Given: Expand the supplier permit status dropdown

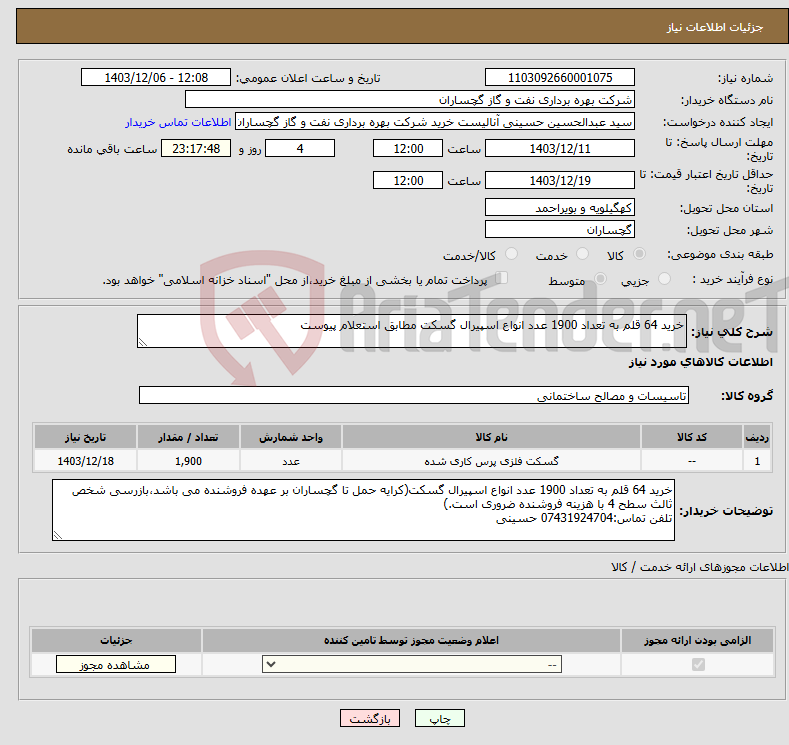Looking at the screenshot, I should point(412,665).
